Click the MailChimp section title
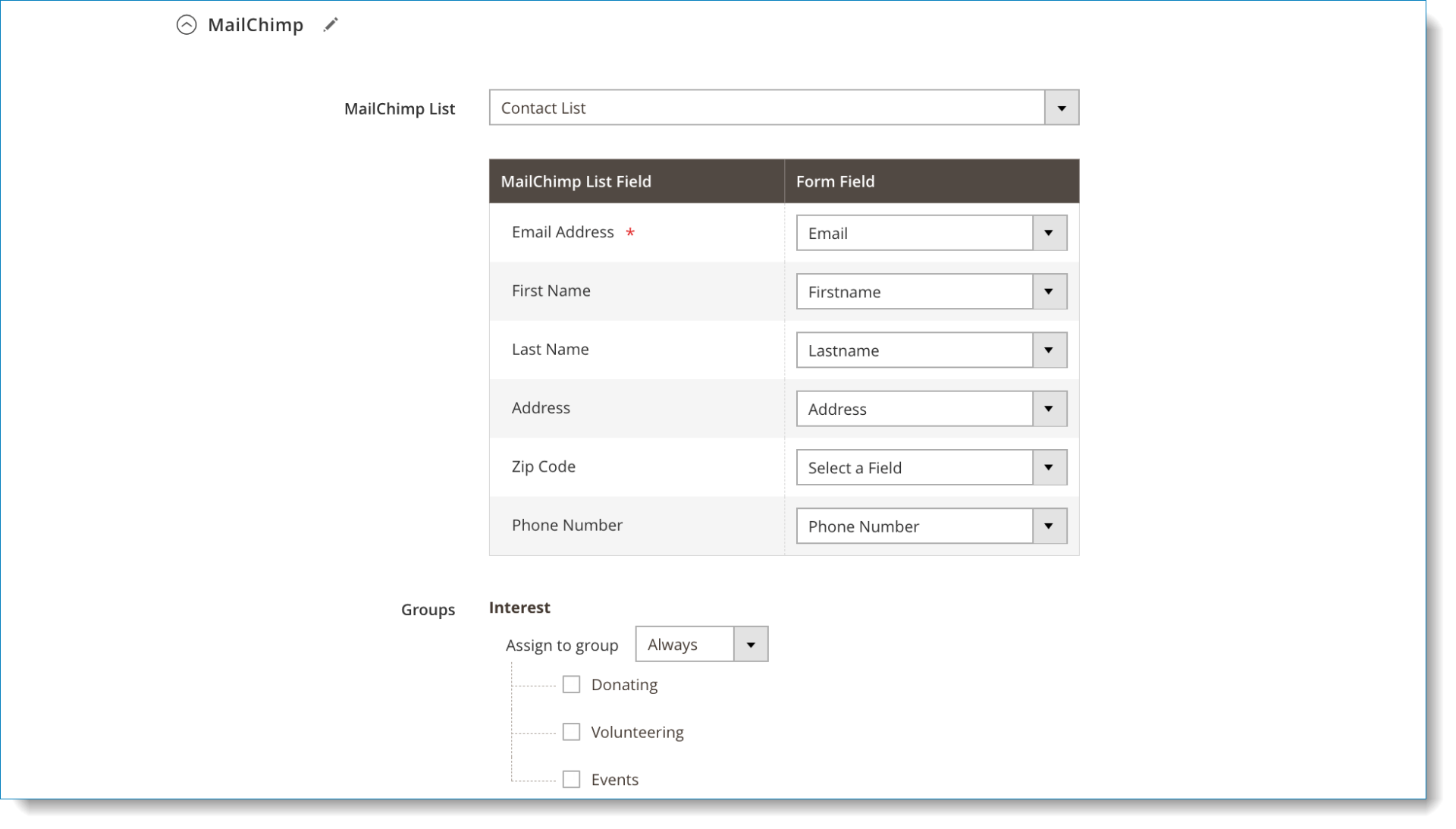Image resolution: width=1456 pixels, height=829 pixels. [x=256, y=25]
